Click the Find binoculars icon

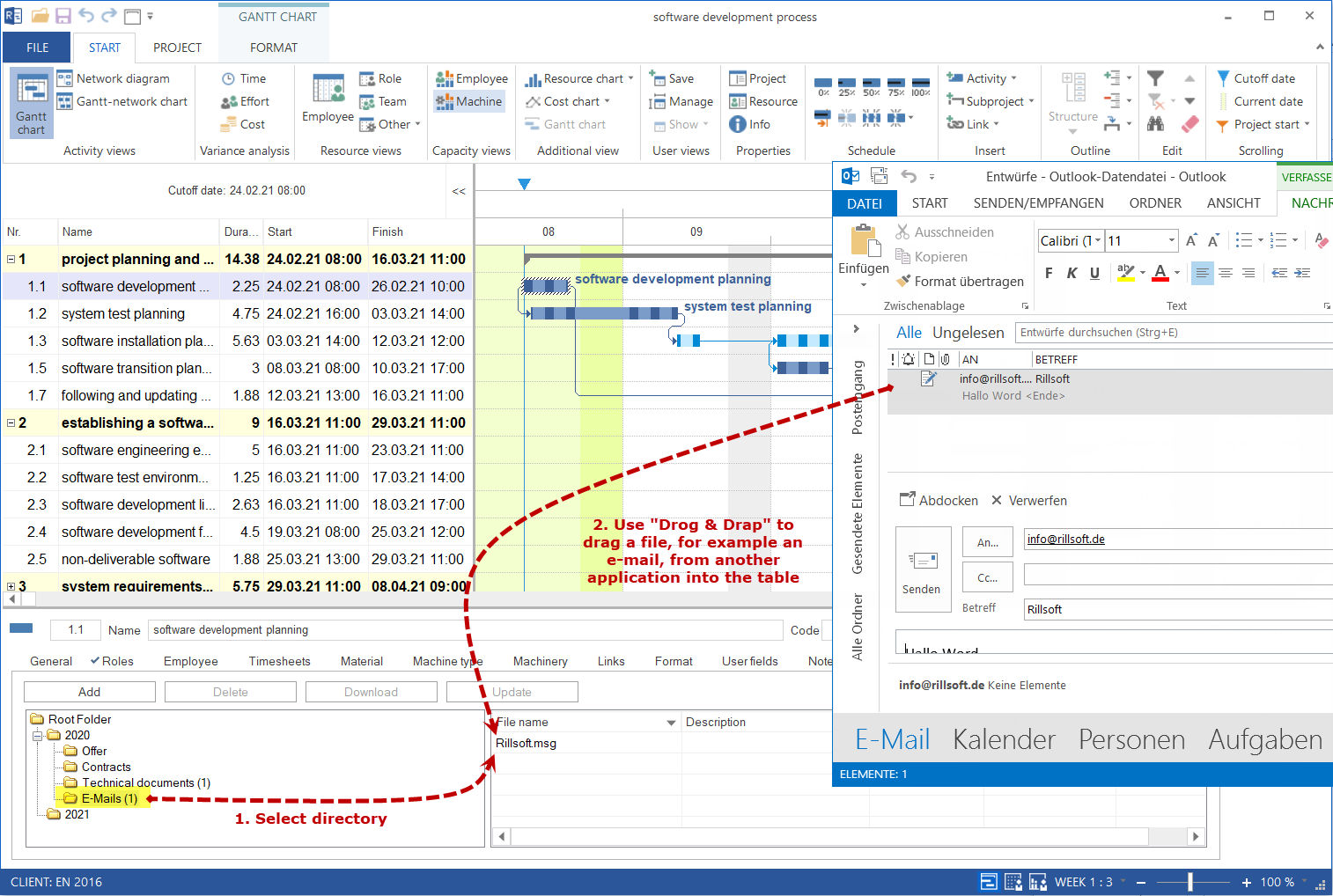1156,124
